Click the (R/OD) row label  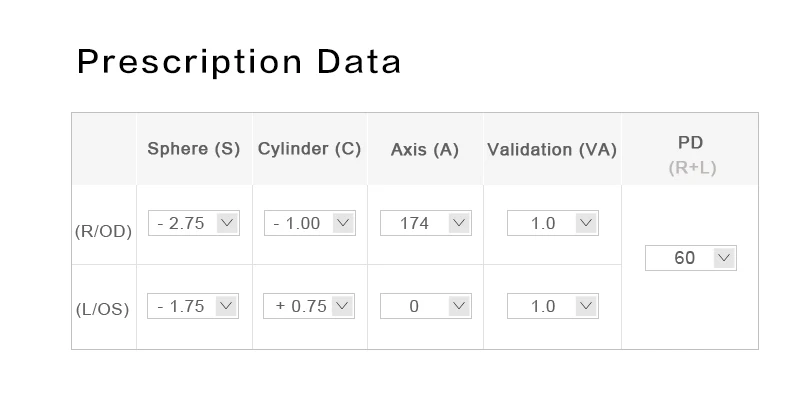click(104, 232)
